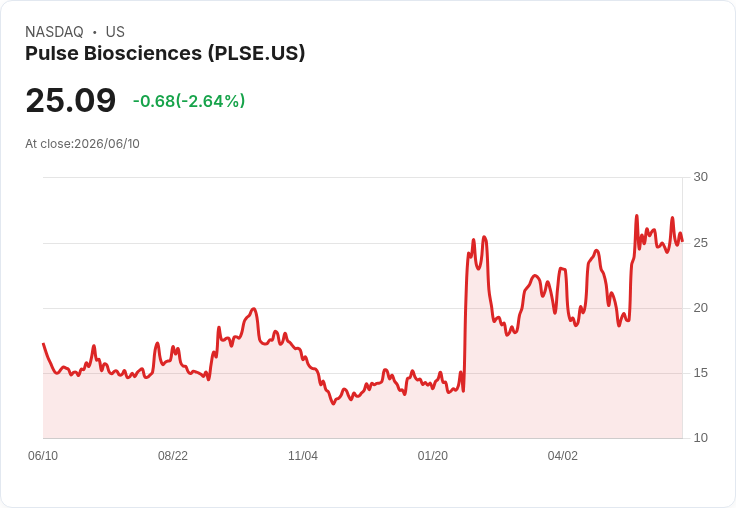The height and width of the screenshot is (508, 736).
Task: Select the 30 y-axis label
Action: [x=700, y=177]
